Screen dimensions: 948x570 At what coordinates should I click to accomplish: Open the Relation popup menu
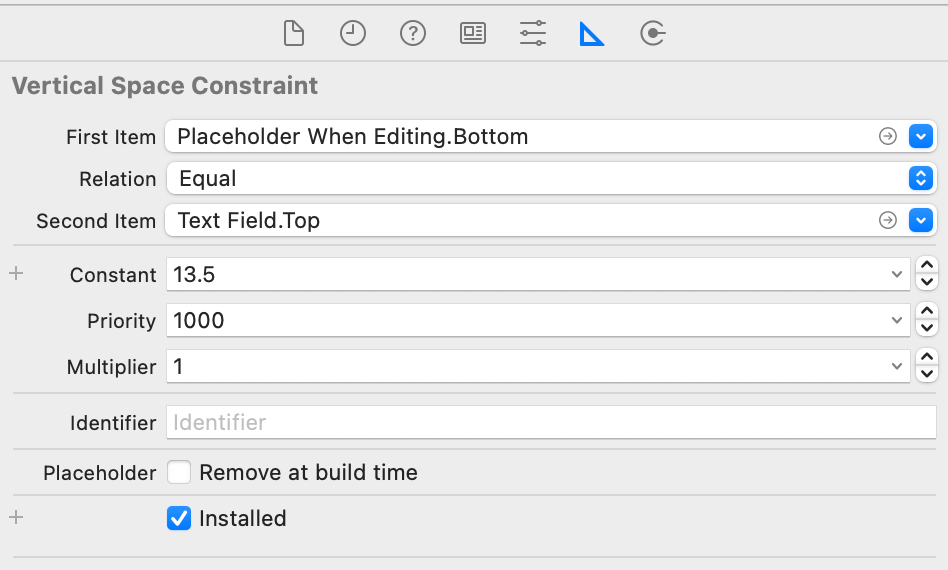click(921, 179)
